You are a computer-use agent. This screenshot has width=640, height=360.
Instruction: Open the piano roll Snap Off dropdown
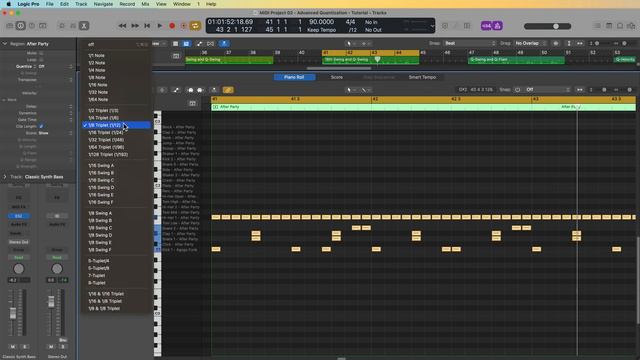pyautogui.click(x=547, y=90)
